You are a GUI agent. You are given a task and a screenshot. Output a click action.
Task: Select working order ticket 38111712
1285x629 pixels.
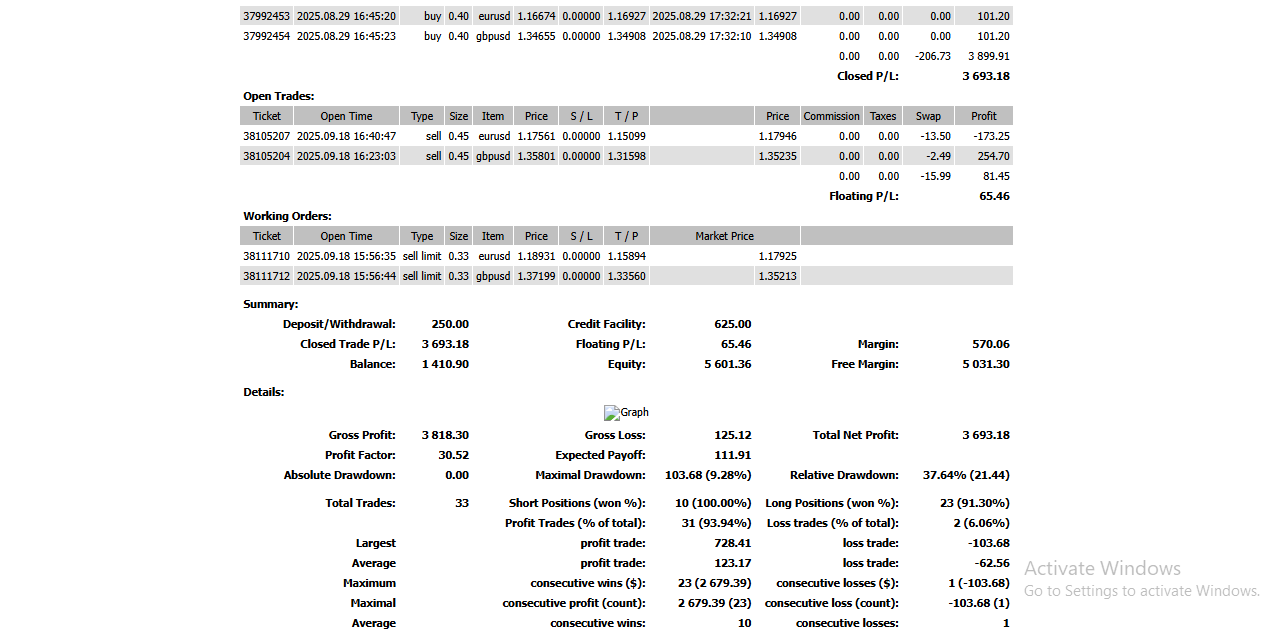267,276
